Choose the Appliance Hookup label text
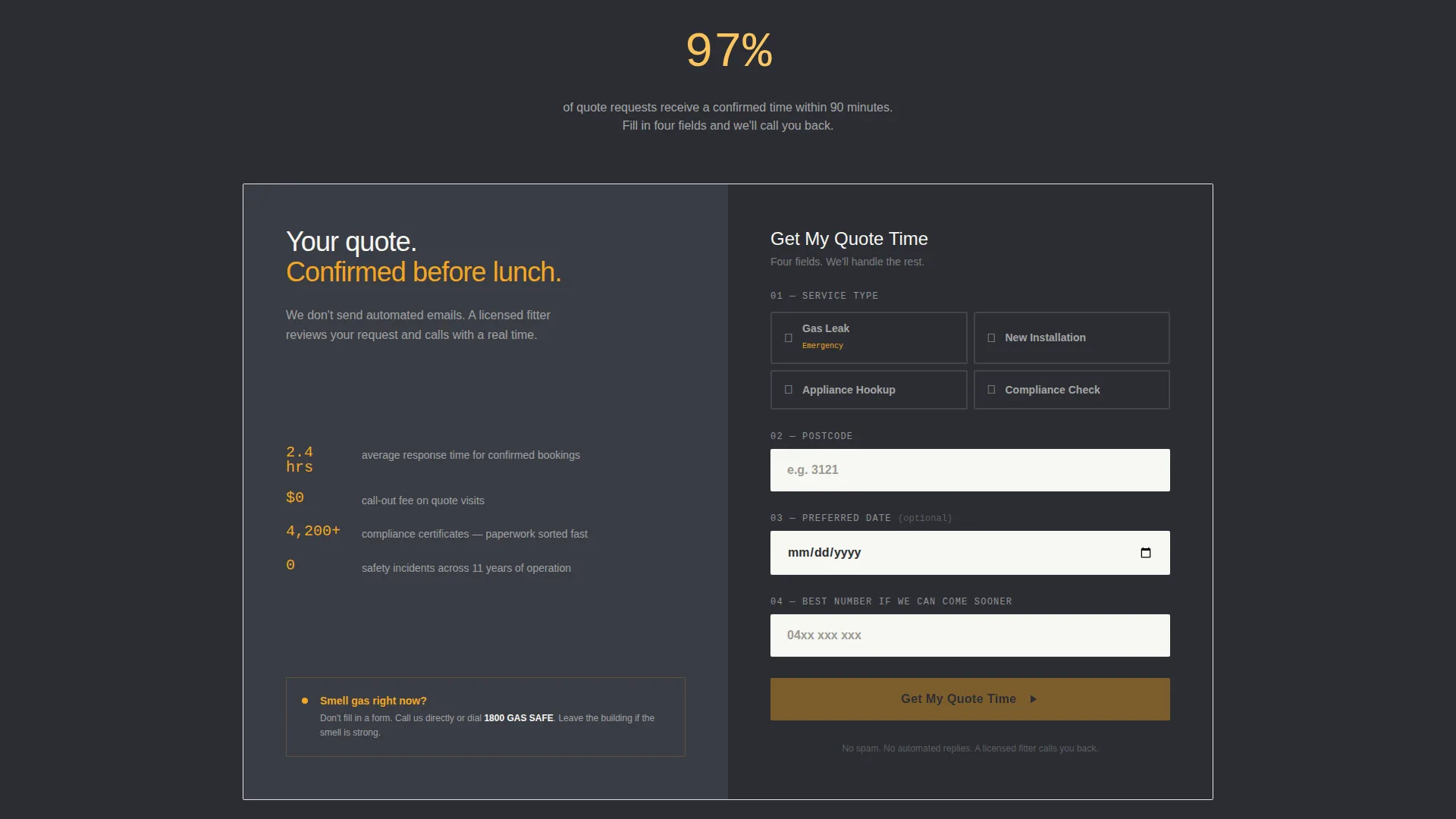The image size is (1456, 819). (849, 390)
